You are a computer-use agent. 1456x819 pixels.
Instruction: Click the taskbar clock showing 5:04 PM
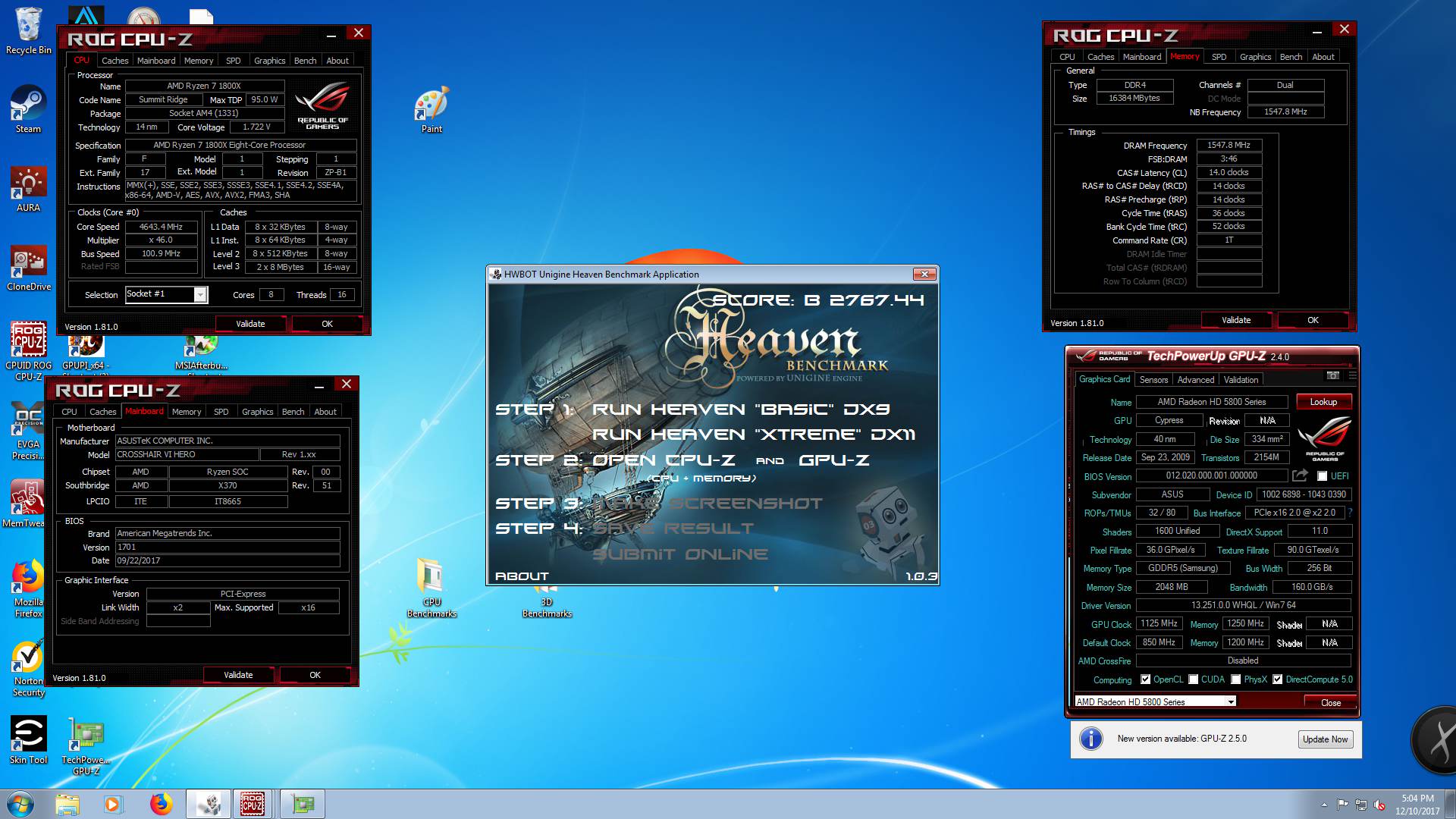(x=1417, y=805)
